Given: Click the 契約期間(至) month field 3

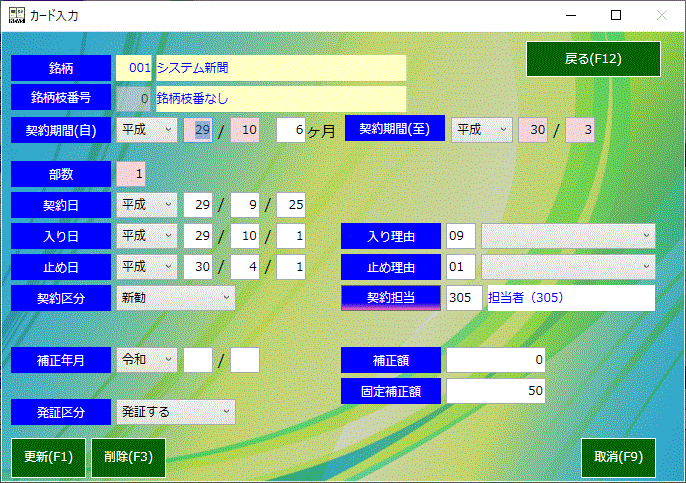Looking at the screenshot, I should click(x=580, y=130).
